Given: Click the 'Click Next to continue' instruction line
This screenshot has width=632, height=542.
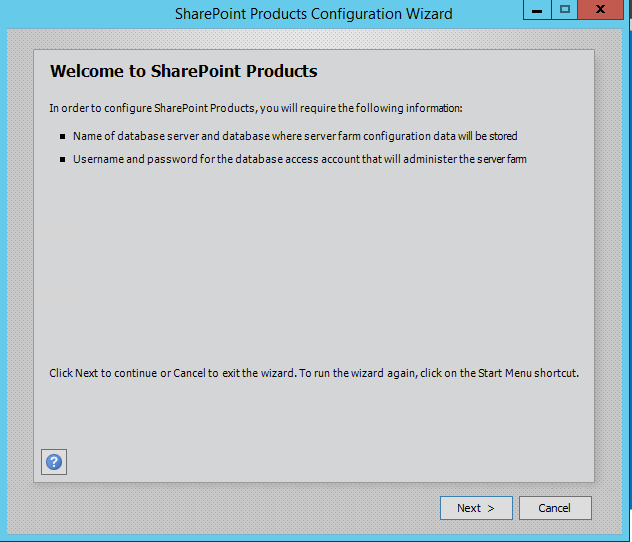Looking at the screenshot, I should (x=314, y=373).
